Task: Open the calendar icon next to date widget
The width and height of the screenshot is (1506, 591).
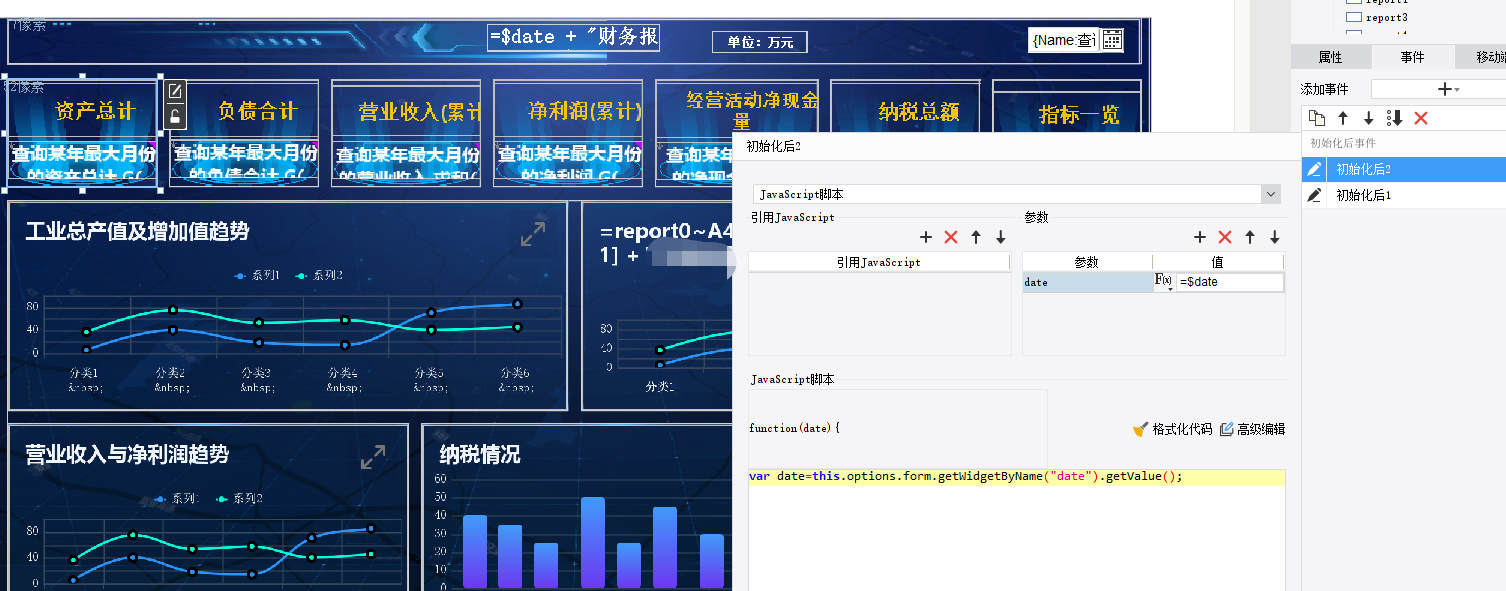Action: [x=1112, y=40]
